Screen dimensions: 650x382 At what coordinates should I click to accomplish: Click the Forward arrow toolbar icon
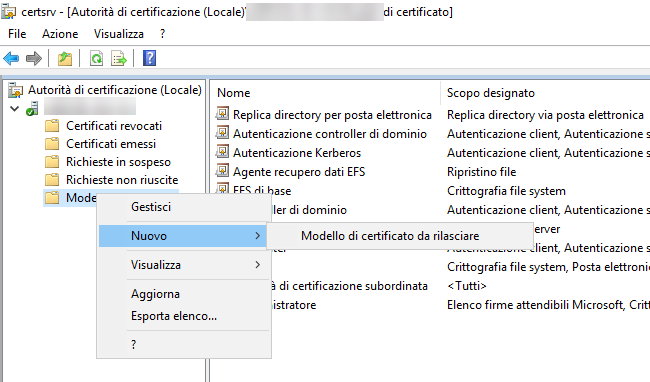(34, 58)
